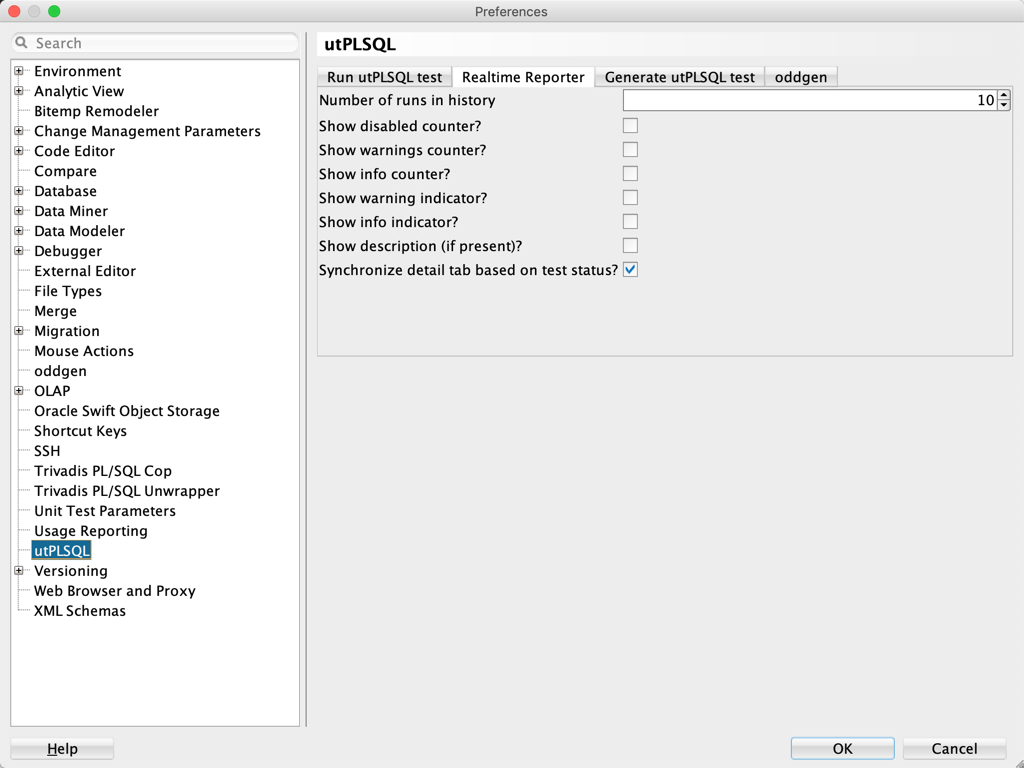Click the Cancel button
The width and height of the screenshot is (1024, 768).
(x=954, y=748)
